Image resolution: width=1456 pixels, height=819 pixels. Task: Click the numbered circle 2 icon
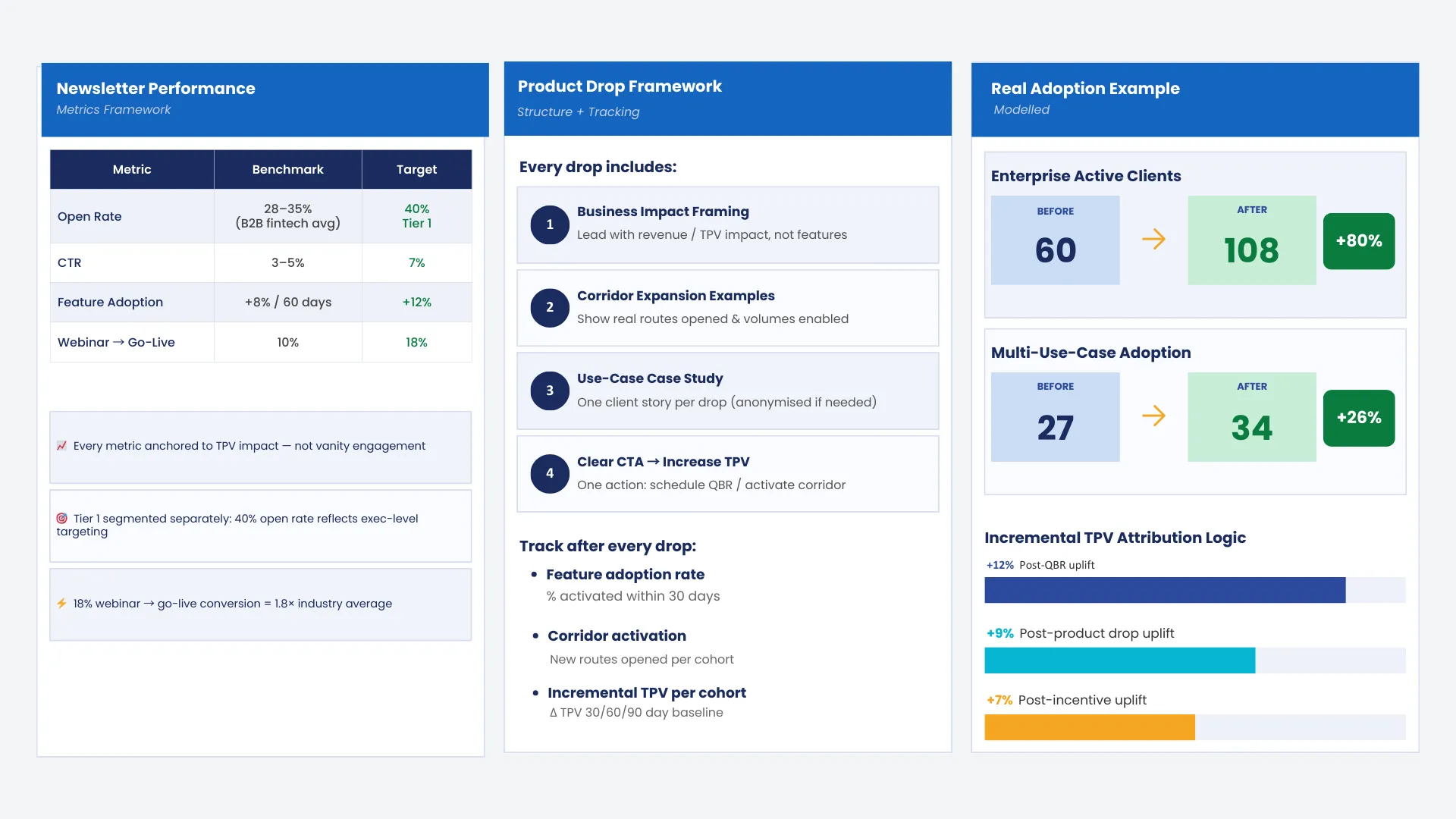click(550, 308)
